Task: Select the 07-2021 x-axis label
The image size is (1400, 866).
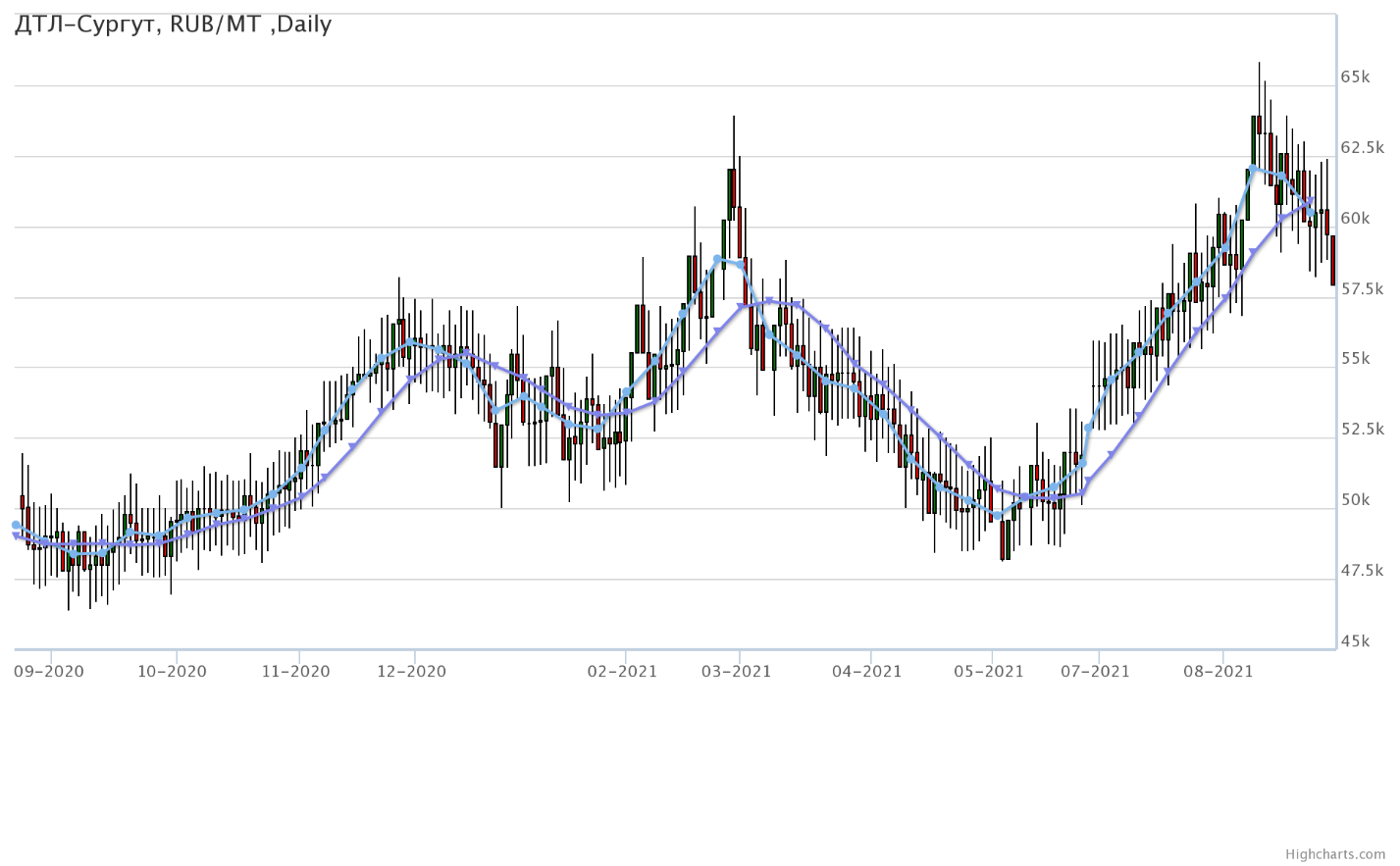Action: pyautogui.click(x=1095, y=672)
